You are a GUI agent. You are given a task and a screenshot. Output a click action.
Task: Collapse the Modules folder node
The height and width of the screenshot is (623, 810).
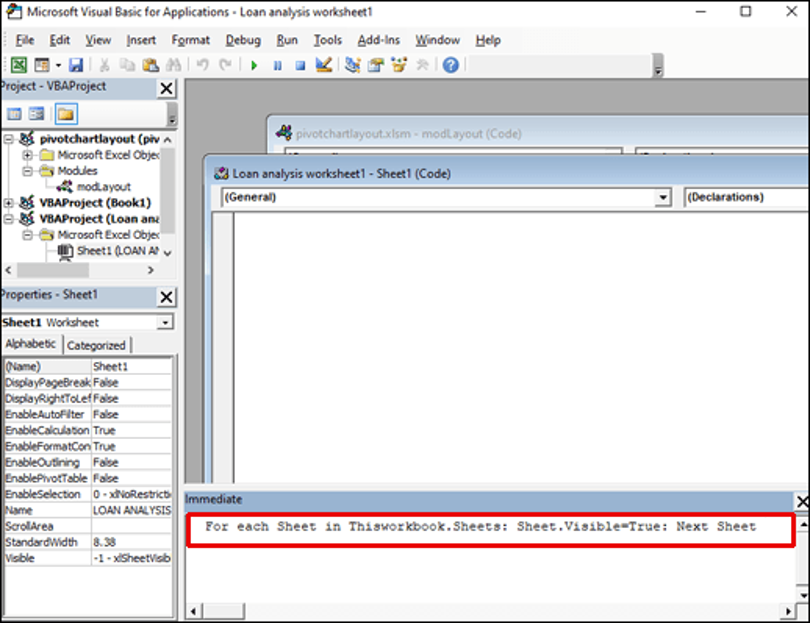click(27, 171)
